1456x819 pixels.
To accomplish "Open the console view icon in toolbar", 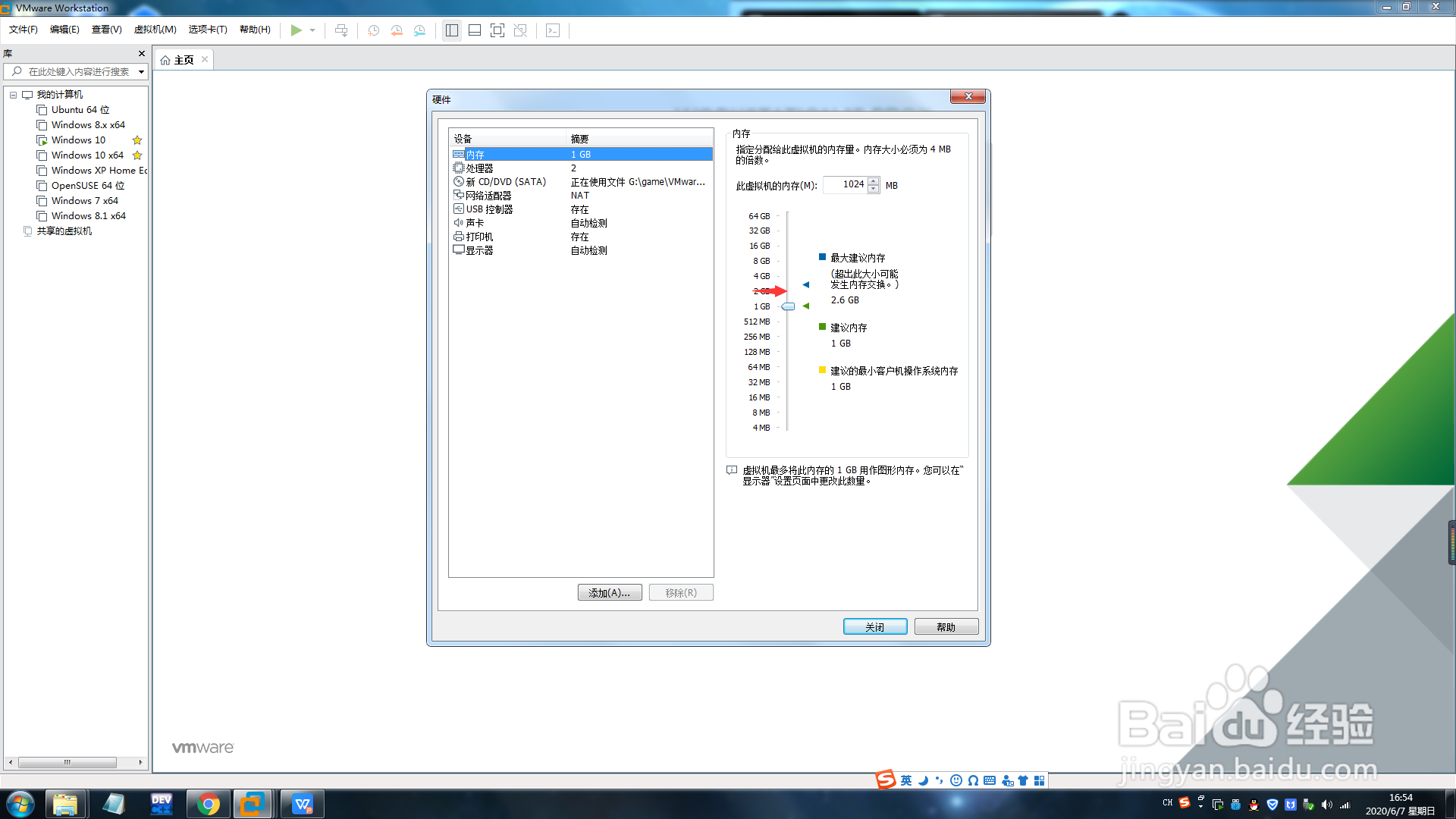I will 553,30.
